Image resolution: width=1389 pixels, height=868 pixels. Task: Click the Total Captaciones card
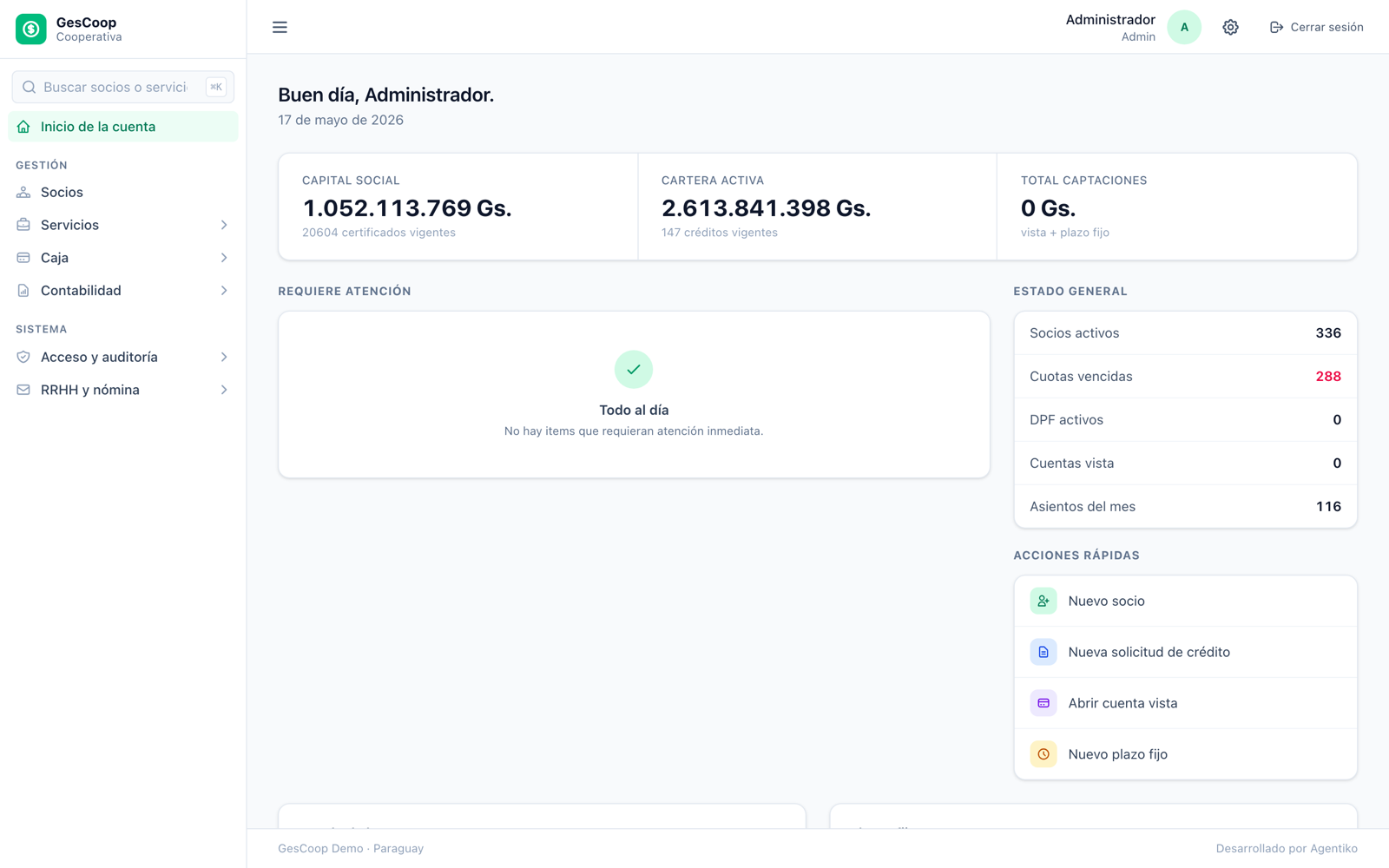point(1177,207)
